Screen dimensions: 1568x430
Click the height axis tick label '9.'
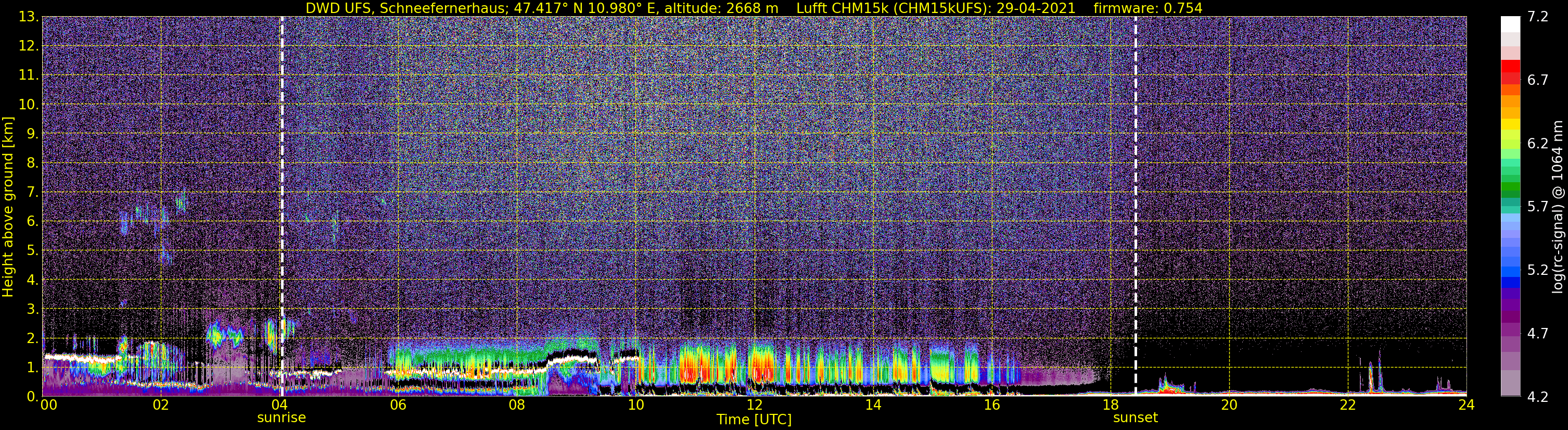(32, 134)
